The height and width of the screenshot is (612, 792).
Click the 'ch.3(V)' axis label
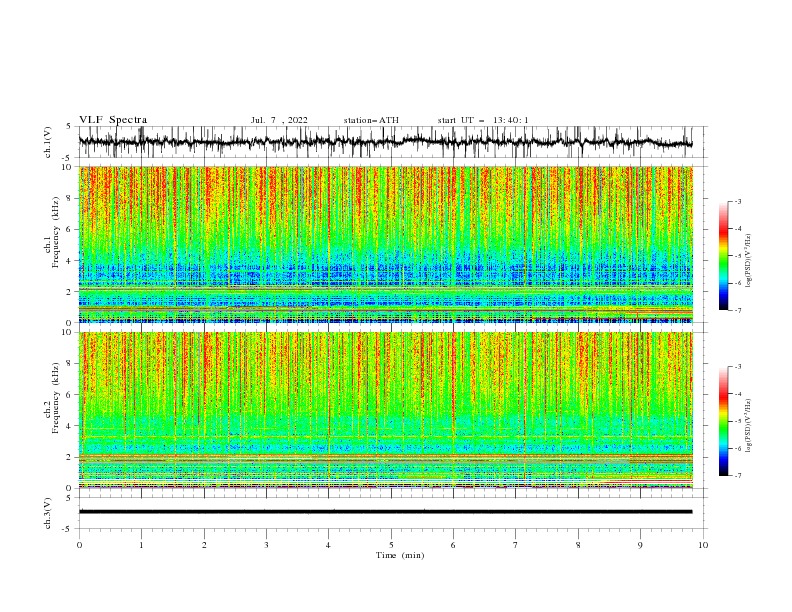point(48,513)
